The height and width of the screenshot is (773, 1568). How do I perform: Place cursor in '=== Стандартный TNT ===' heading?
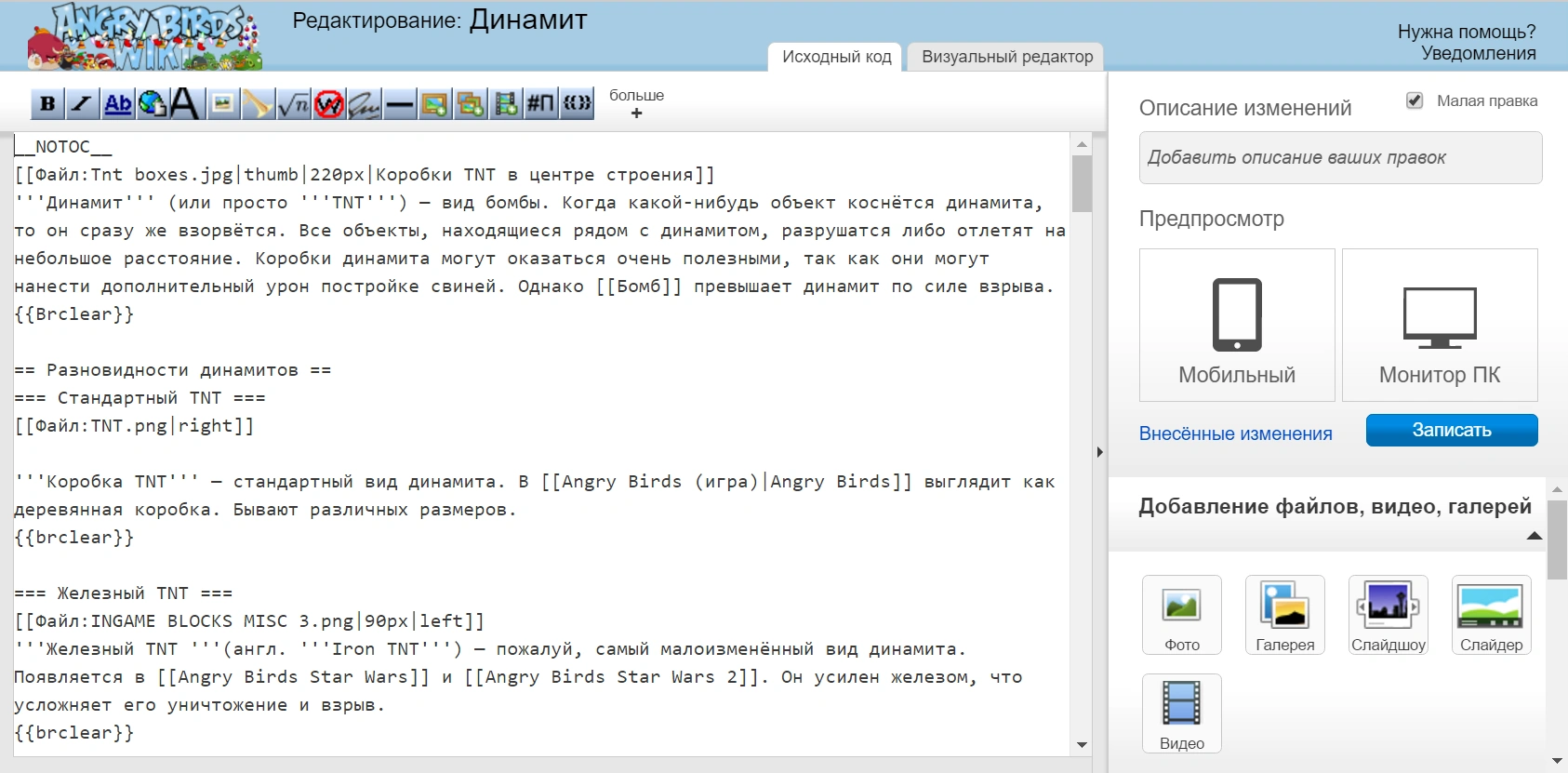pos(140,398)
